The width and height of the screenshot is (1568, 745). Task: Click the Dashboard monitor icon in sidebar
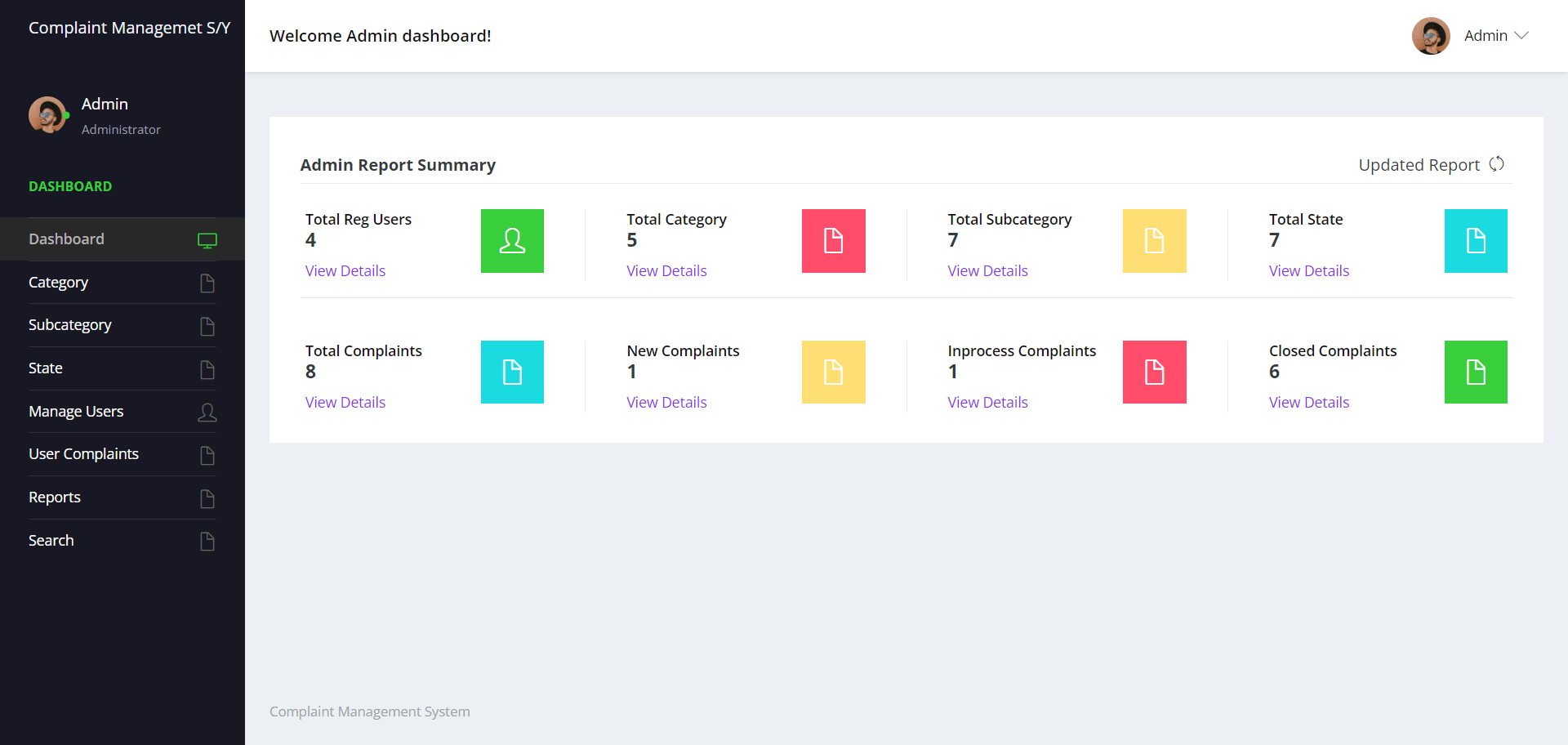(207, 239)
